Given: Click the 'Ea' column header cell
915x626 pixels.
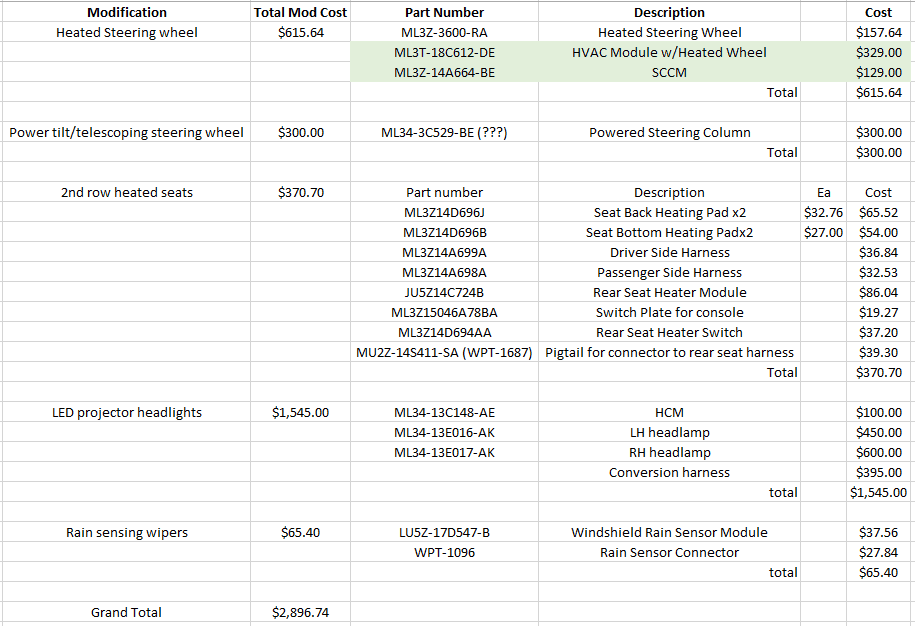Looking at the screenshot, I should pyautogui.click(x=823, y=193).
